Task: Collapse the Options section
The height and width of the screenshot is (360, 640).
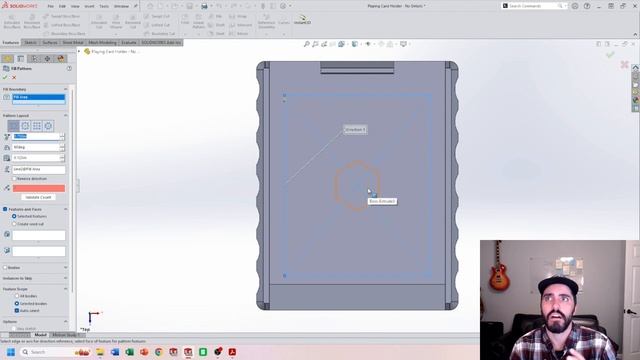Action: [65, 322]
